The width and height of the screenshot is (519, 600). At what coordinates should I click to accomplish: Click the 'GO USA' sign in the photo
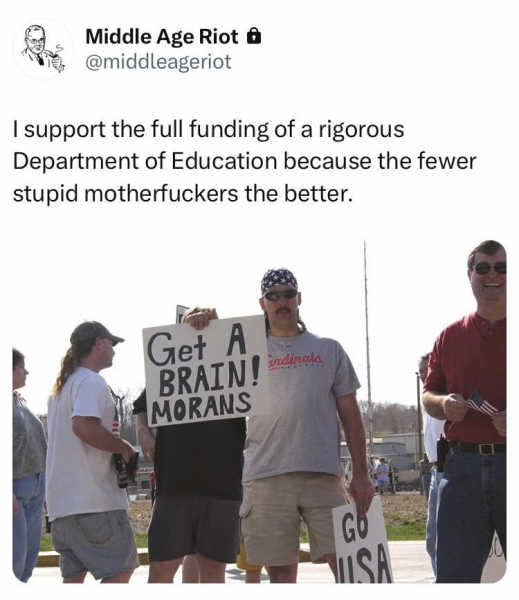[x=361, y=542]
